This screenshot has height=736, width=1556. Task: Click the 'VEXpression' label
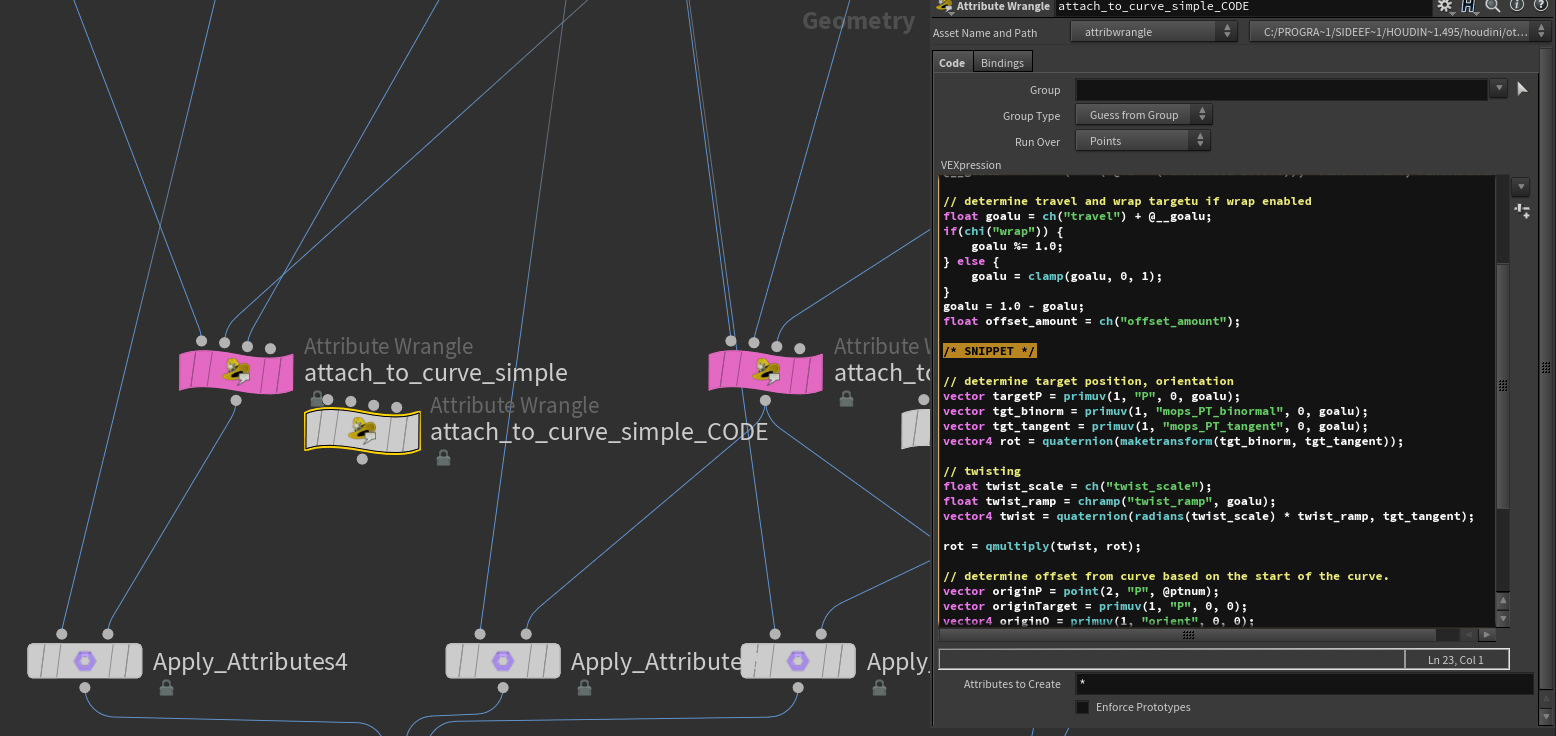point(971,165)
